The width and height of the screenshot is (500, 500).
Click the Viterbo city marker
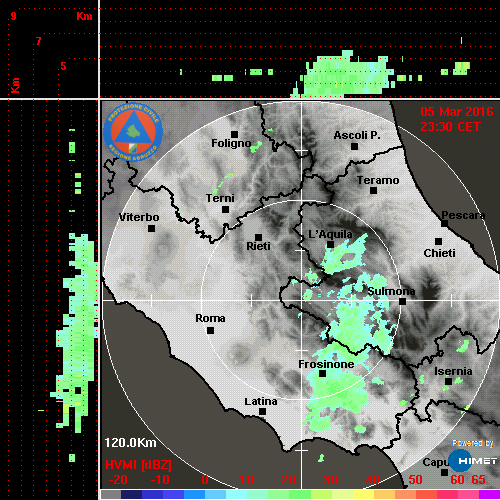(151, 228)
